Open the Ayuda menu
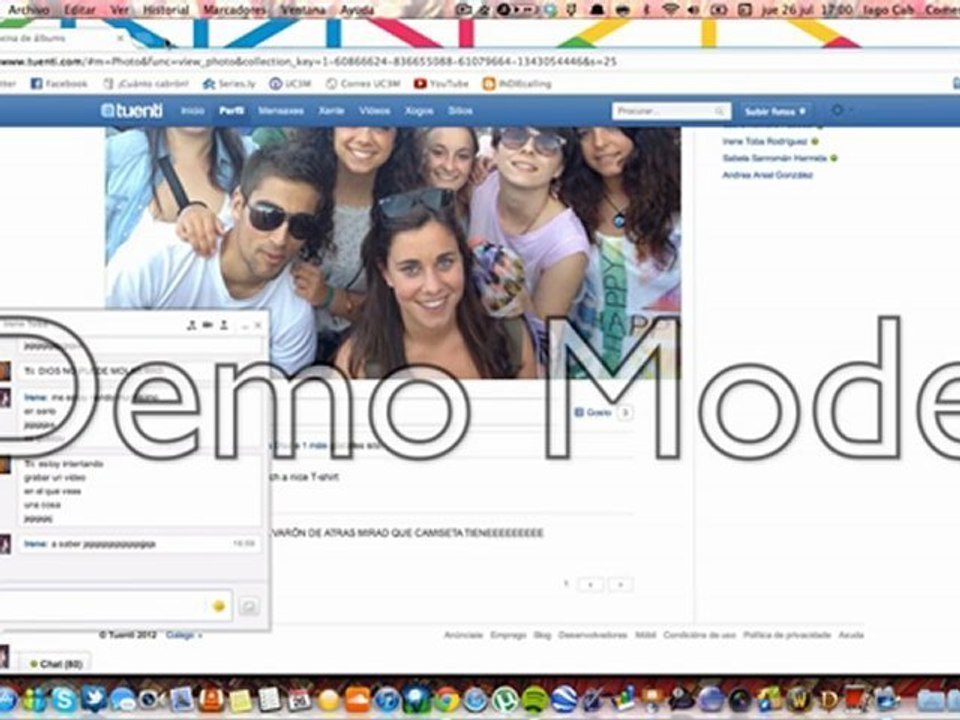This screenshot has width=960, height=720. click(x=357, y=10)
